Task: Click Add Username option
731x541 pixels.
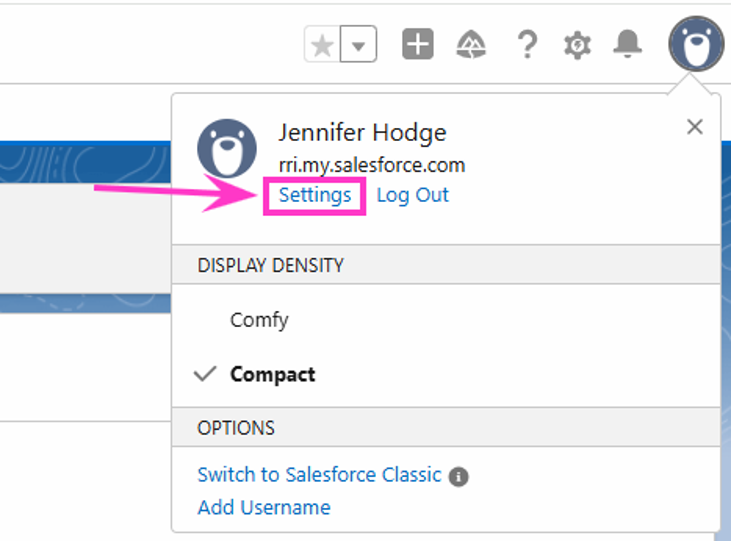Action: pyautogui.click(x=264, y=507)
